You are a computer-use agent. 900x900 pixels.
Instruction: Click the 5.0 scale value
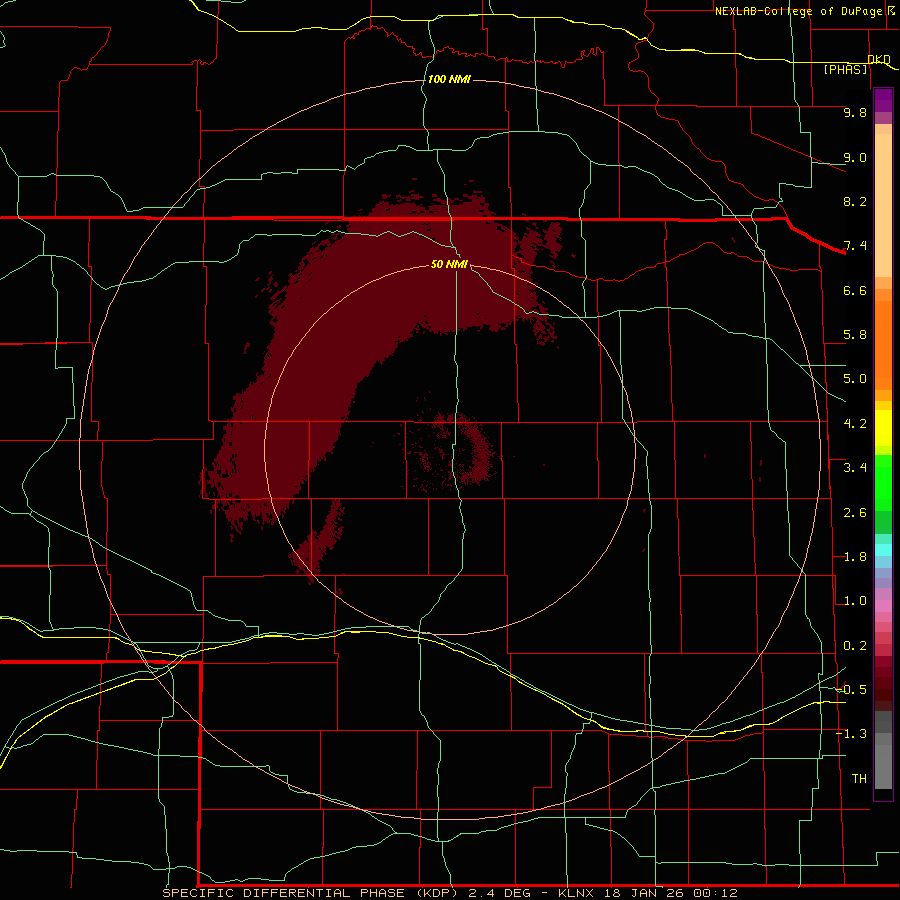coord(855,379)
